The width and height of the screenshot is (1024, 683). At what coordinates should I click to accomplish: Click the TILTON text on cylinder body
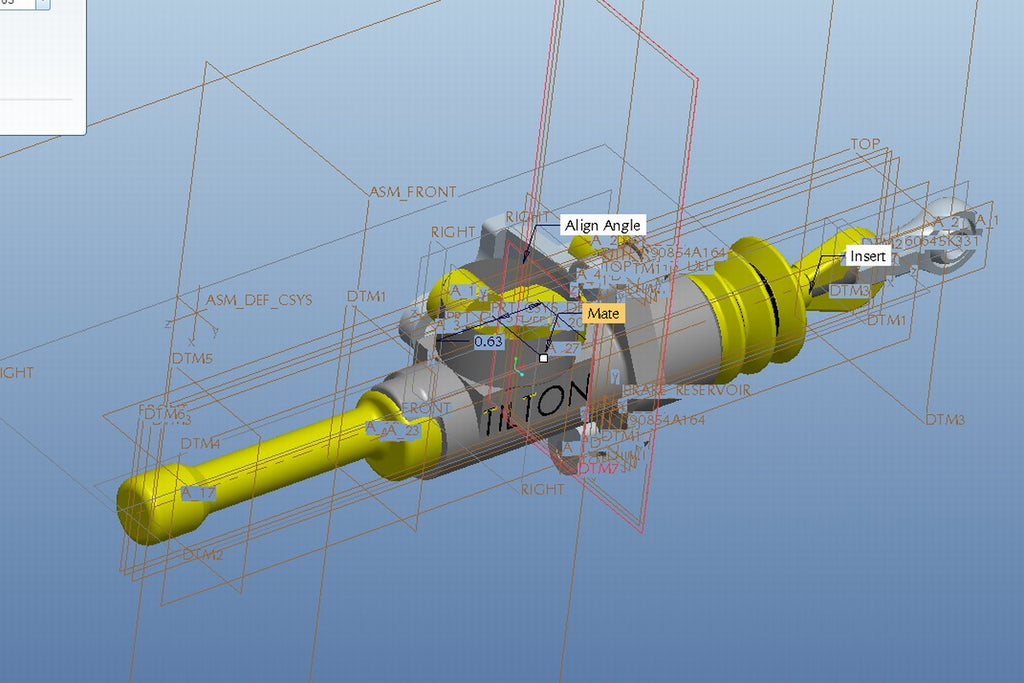pyautogui.click(x=533, y=407)
